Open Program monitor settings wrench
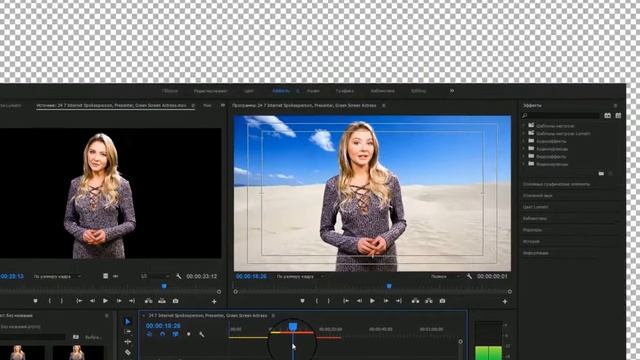The height and width of the screenshot is (360, 640). pyautogui.click(x=469, y=276)
